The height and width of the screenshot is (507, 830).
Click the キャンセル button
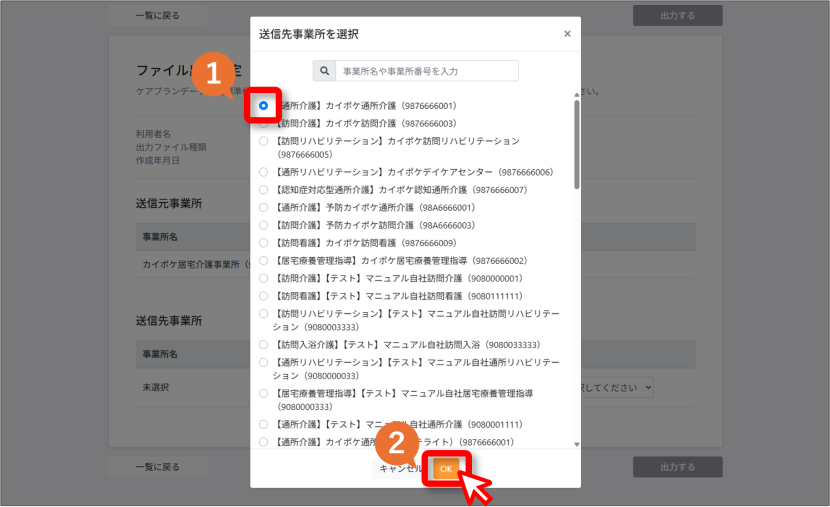pos(400,469)
